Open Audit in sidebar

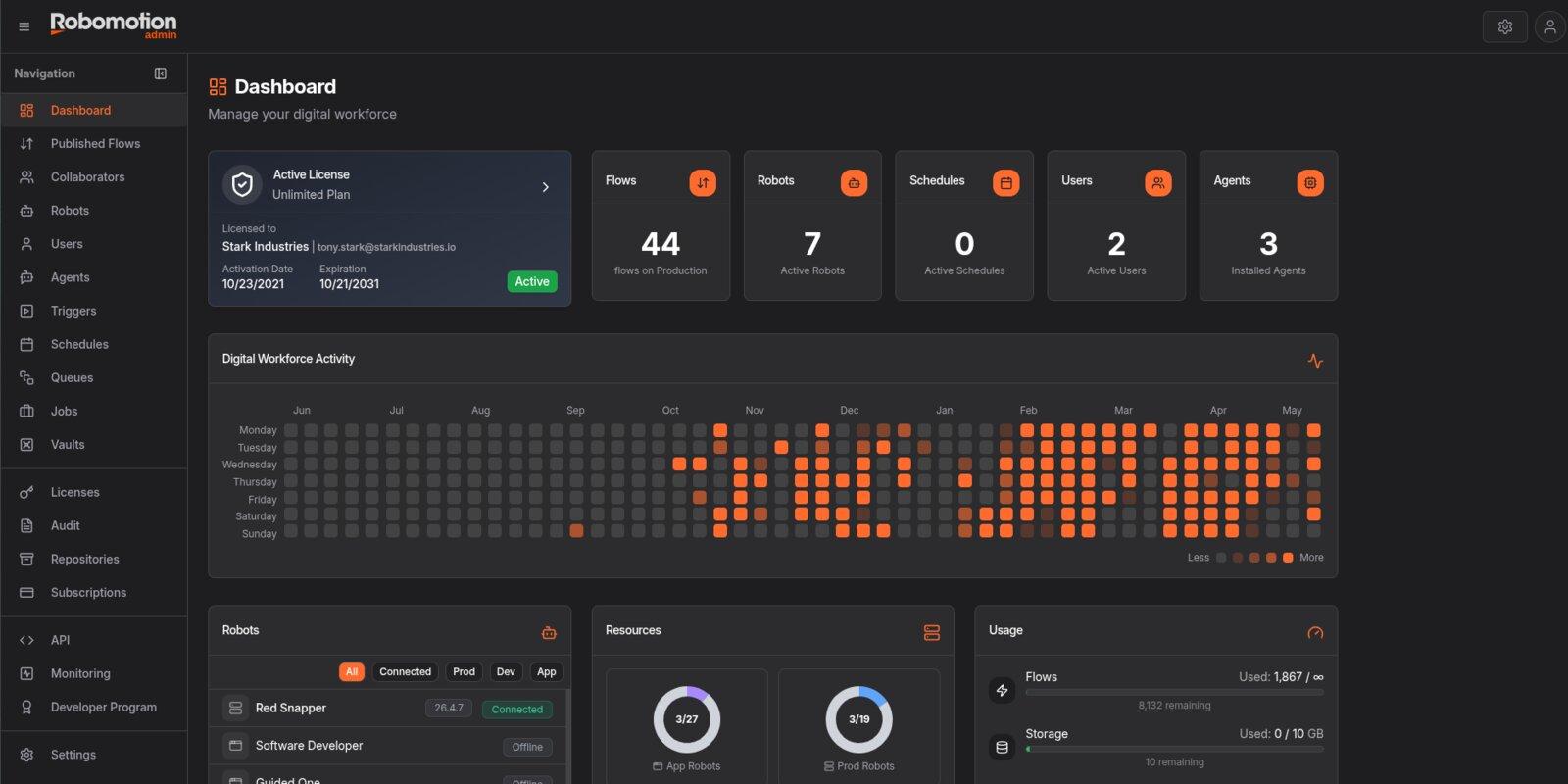click(x=94, y=525)
